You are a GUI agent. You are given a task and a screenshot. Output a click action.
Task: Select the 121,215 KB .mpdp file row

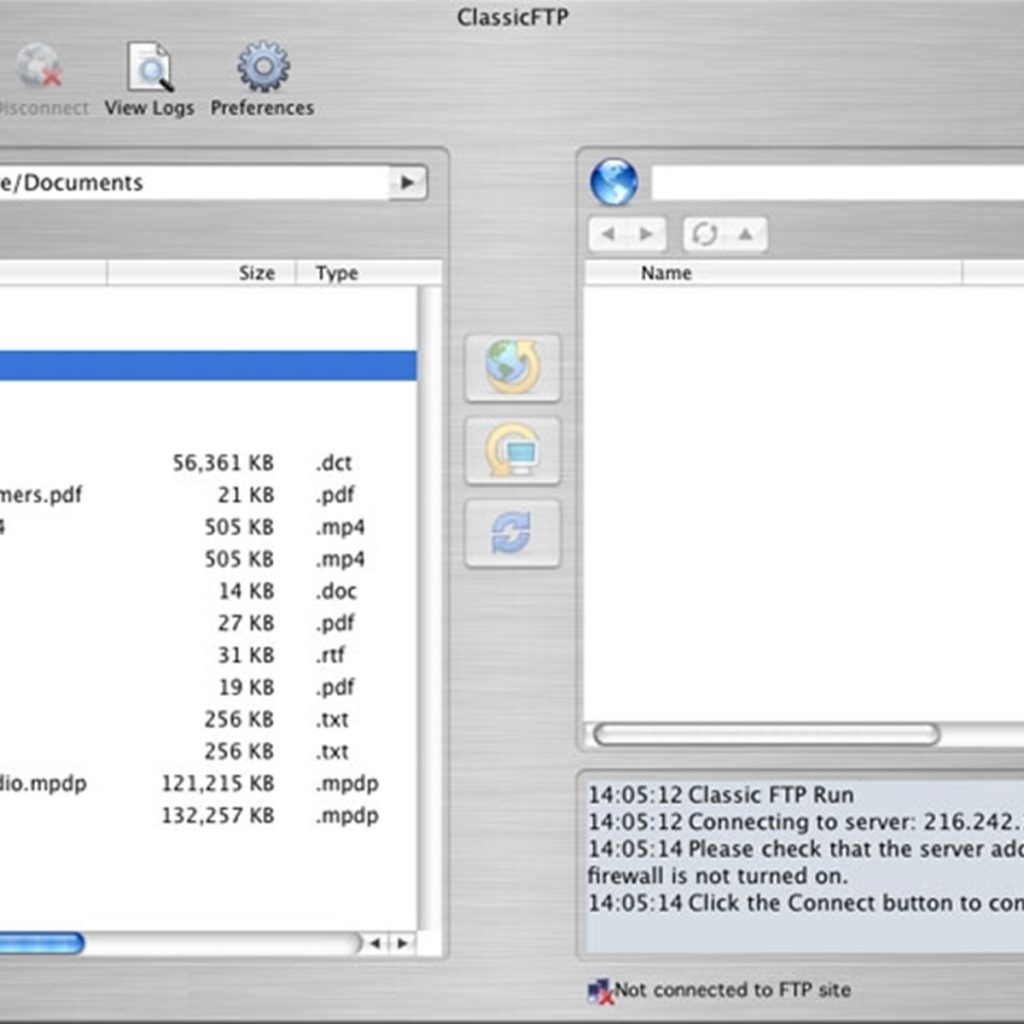coord(208,783)
